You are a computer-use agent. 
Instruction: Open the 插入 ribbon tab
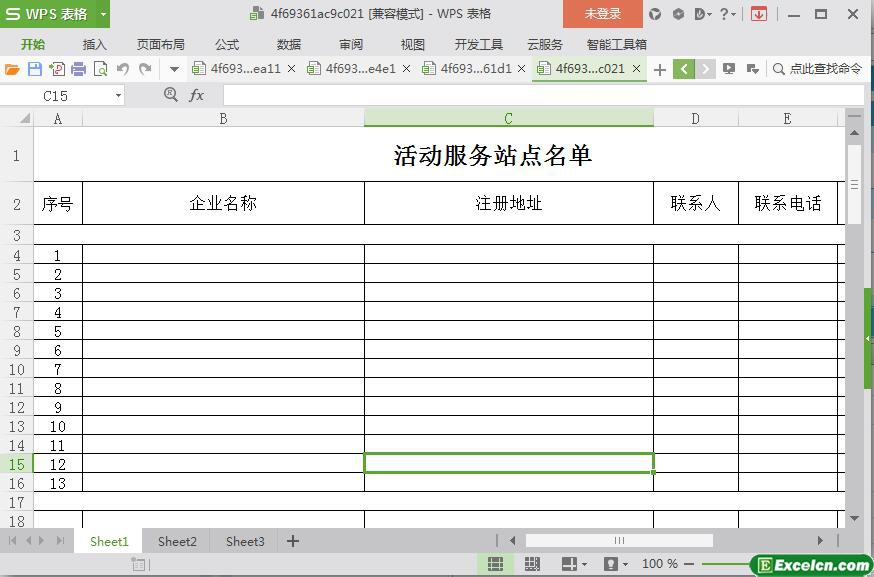(x=94, y=45)
